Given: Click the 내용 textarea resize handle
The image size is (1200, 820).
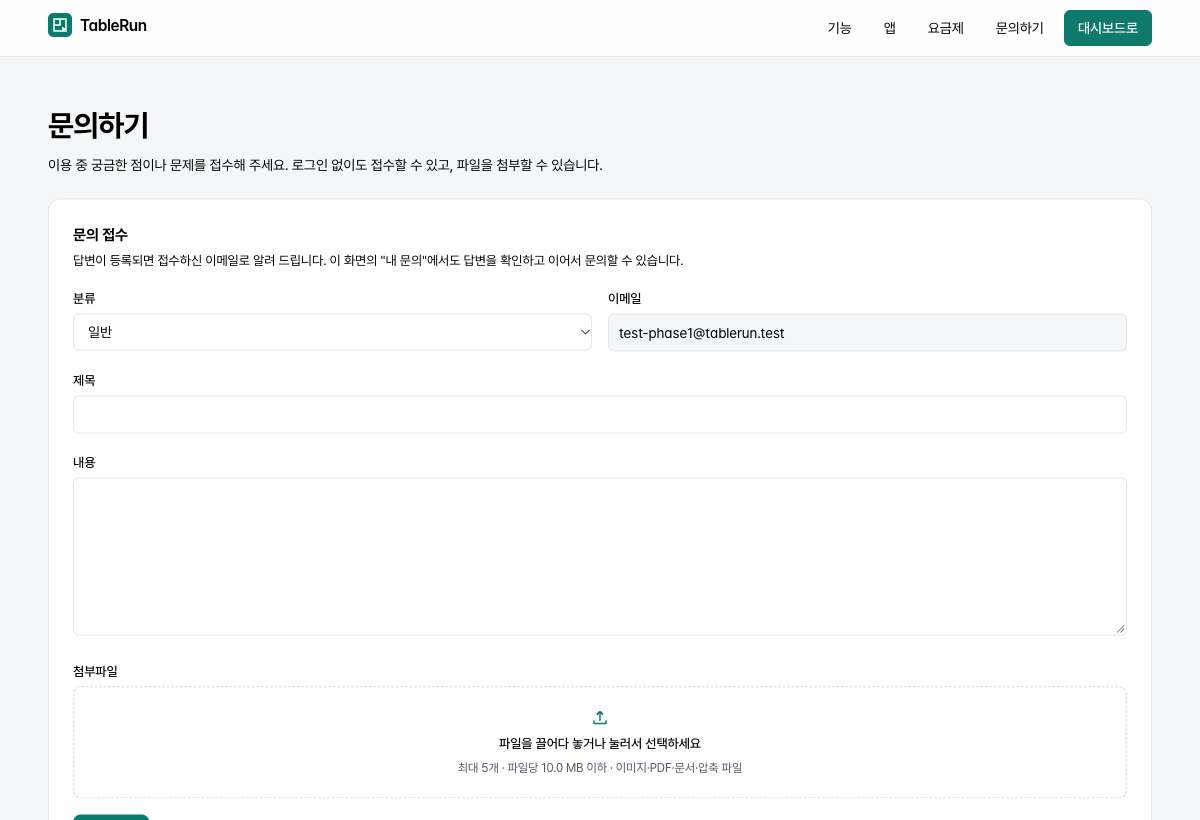Looking at the screenshot, I should 1120,628.
